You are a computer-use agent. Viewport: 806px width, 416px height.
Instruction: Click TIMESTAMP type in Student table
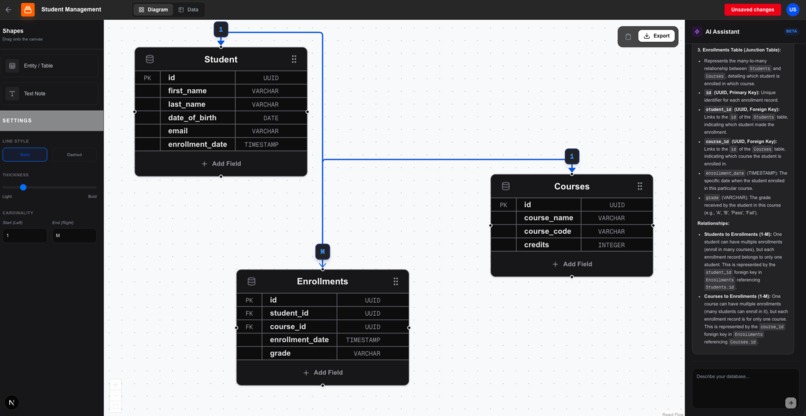pos(261,145)
